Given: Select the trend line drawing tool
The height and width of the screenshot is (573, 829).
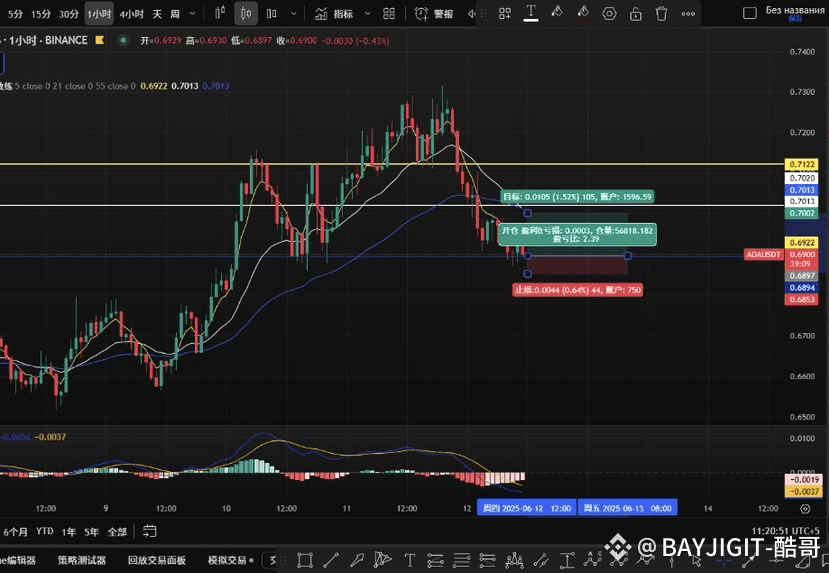Looking at the screenshot, I should click(331, 560).
